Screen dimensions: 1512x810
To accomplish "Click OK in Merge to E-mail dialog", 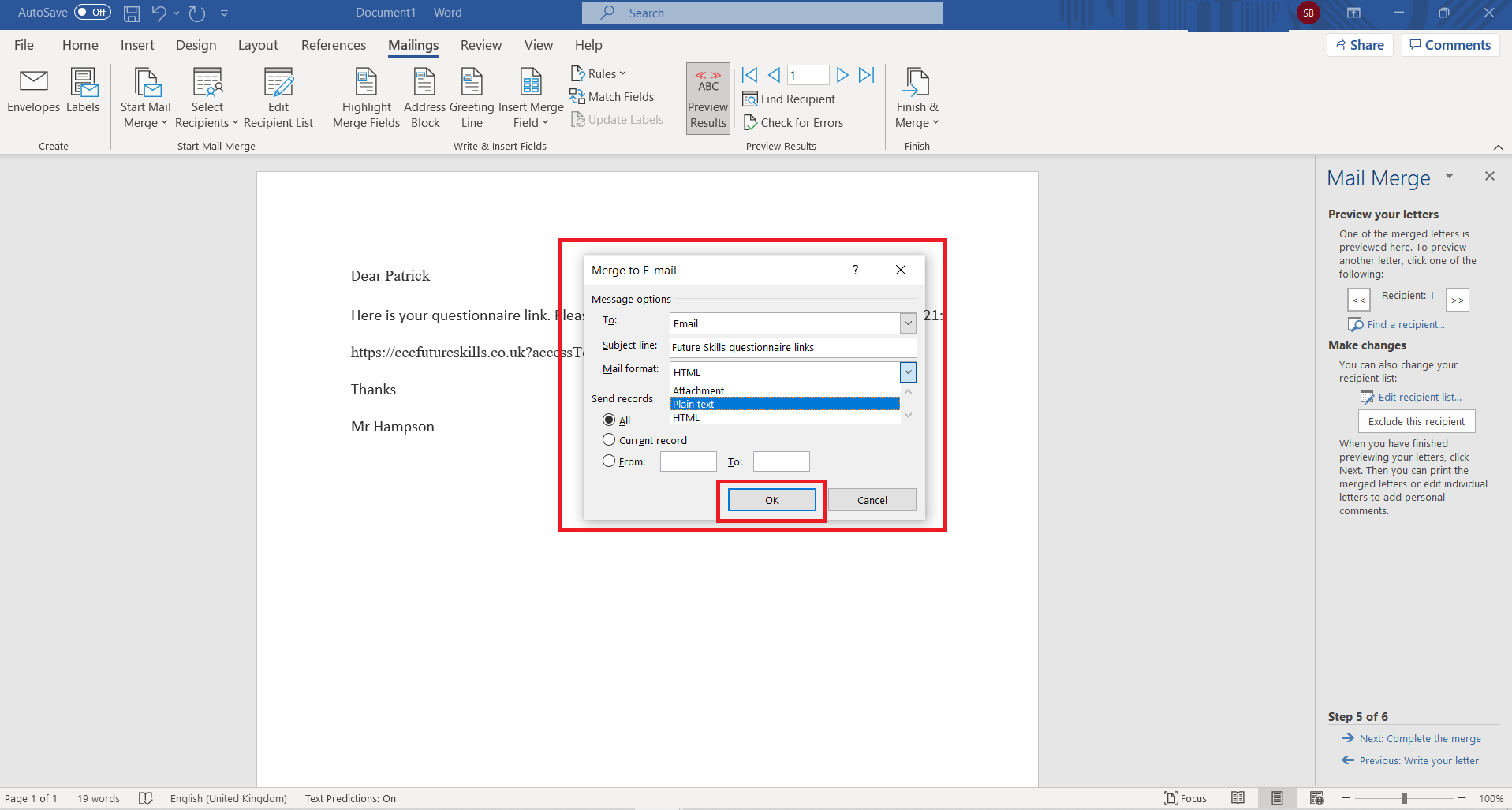I will pos(771,500).
